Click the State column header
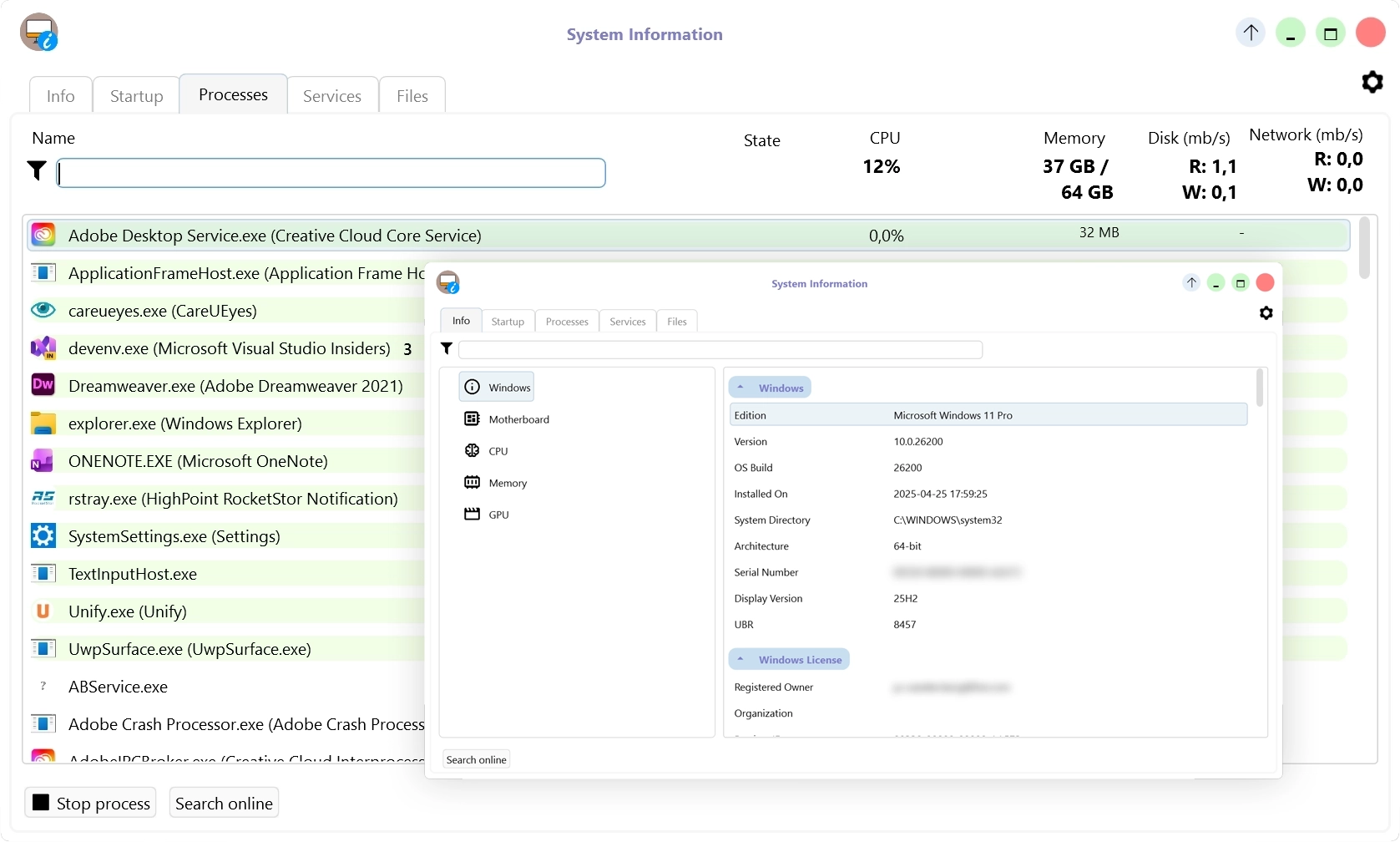 tap(762, 140)
